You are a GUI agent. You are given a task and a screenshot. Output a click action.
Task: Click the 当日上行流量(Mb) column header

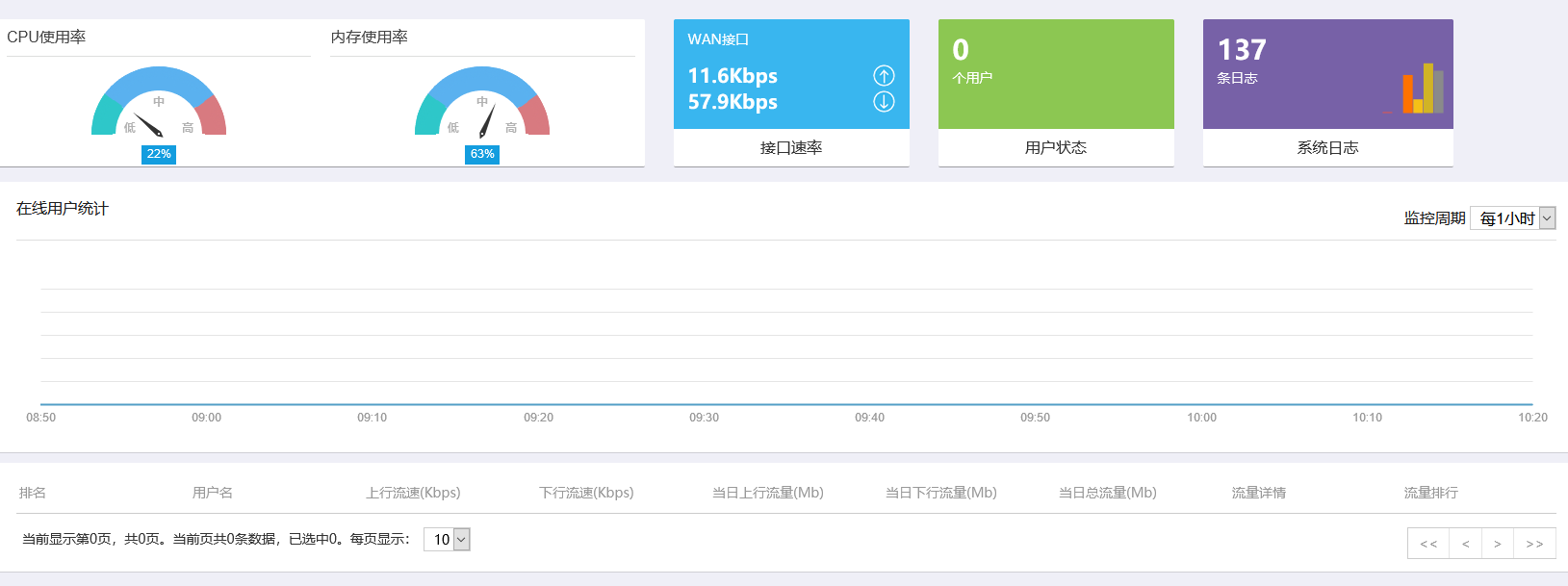(768, 493)
